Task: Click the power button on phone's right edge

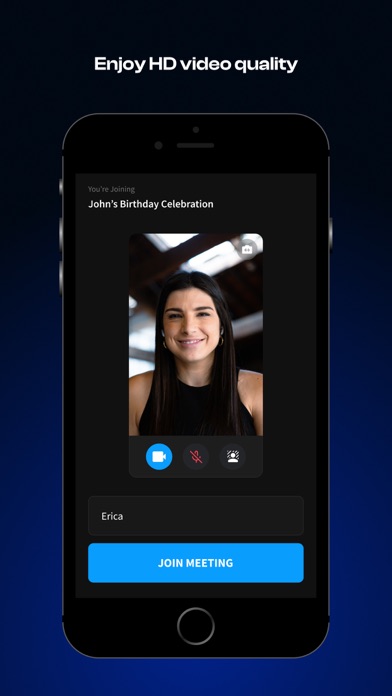Action: pyautogui.click(x=330, y=233)
